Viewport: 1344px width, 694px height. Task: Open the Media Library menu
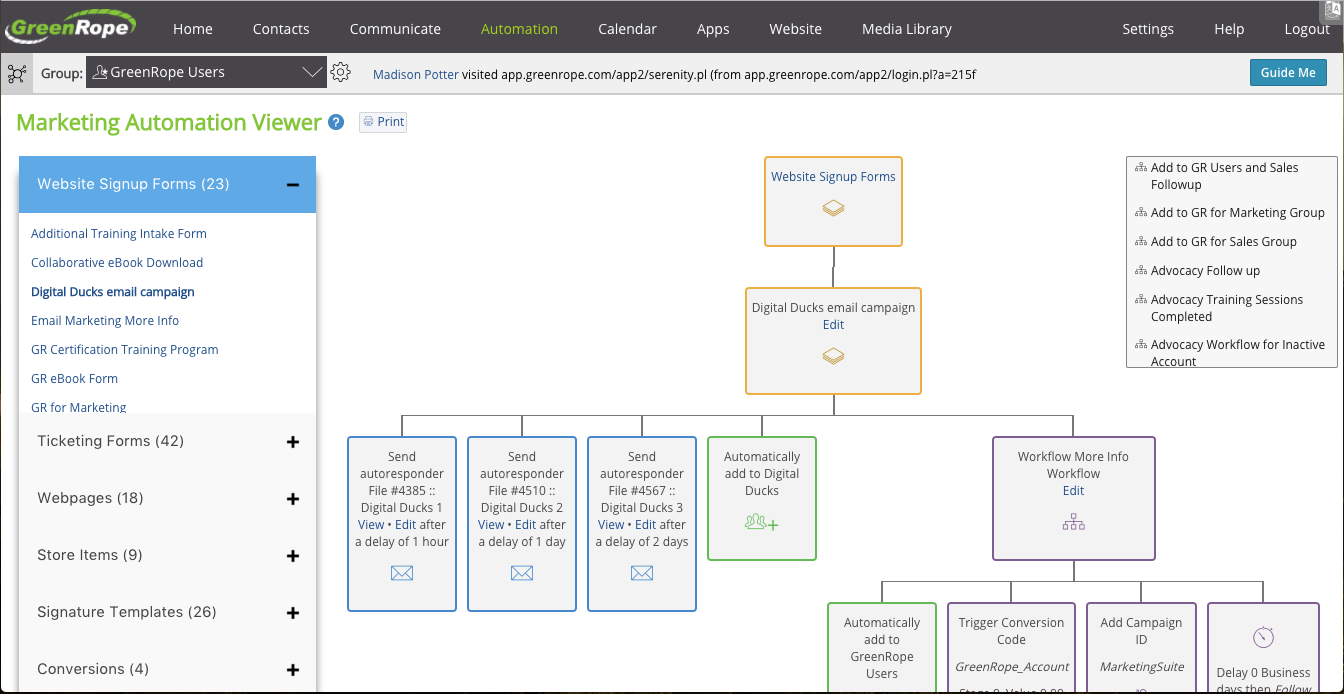(907, 29)
